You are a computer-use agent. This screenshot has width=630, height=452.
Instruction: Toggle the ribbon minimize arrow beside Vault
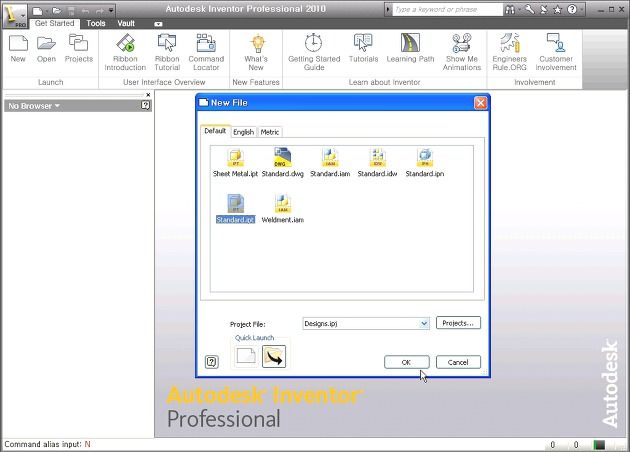coord(158,24)
